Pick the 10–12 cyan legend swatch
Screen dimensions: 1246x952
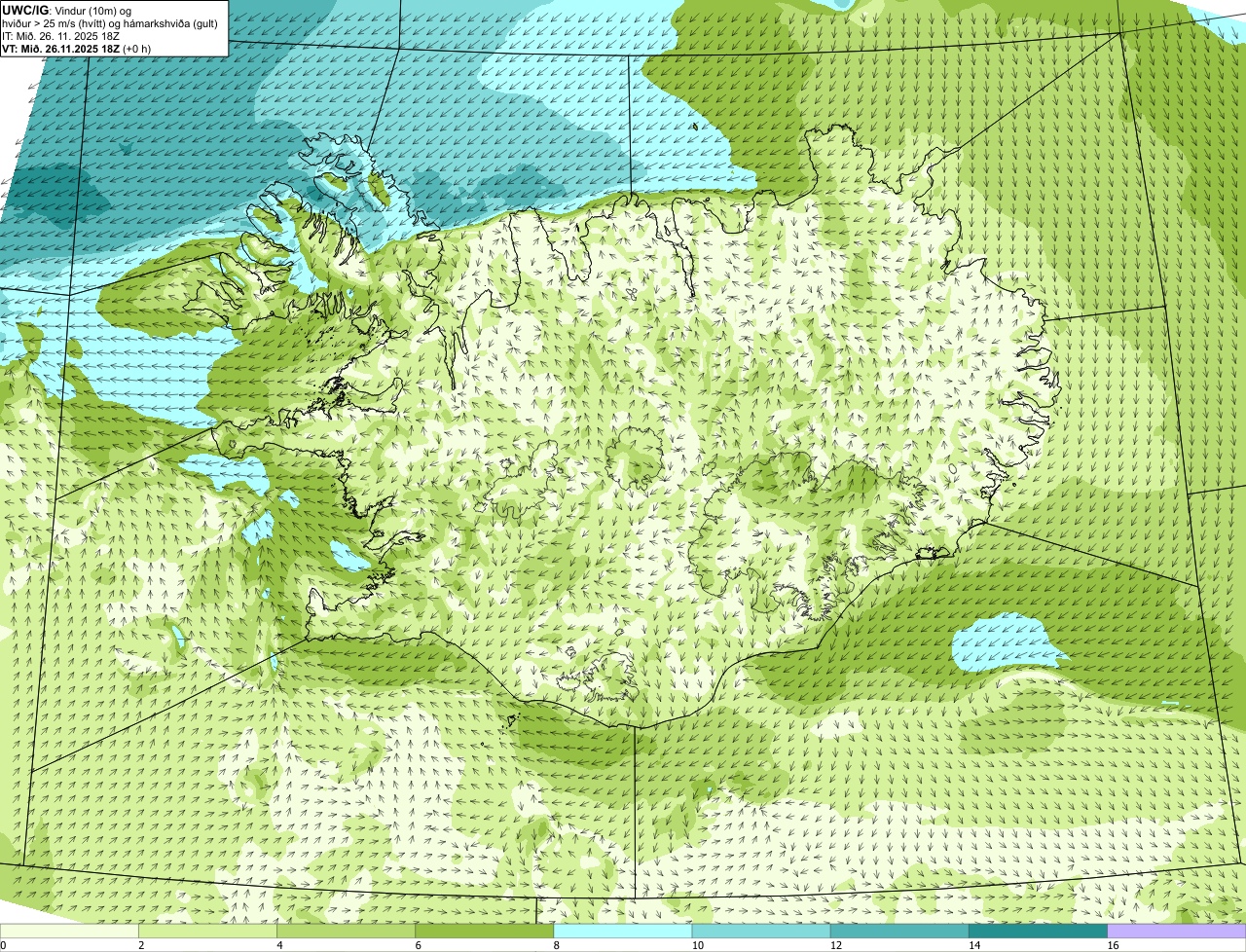click(x=761, y=931)
